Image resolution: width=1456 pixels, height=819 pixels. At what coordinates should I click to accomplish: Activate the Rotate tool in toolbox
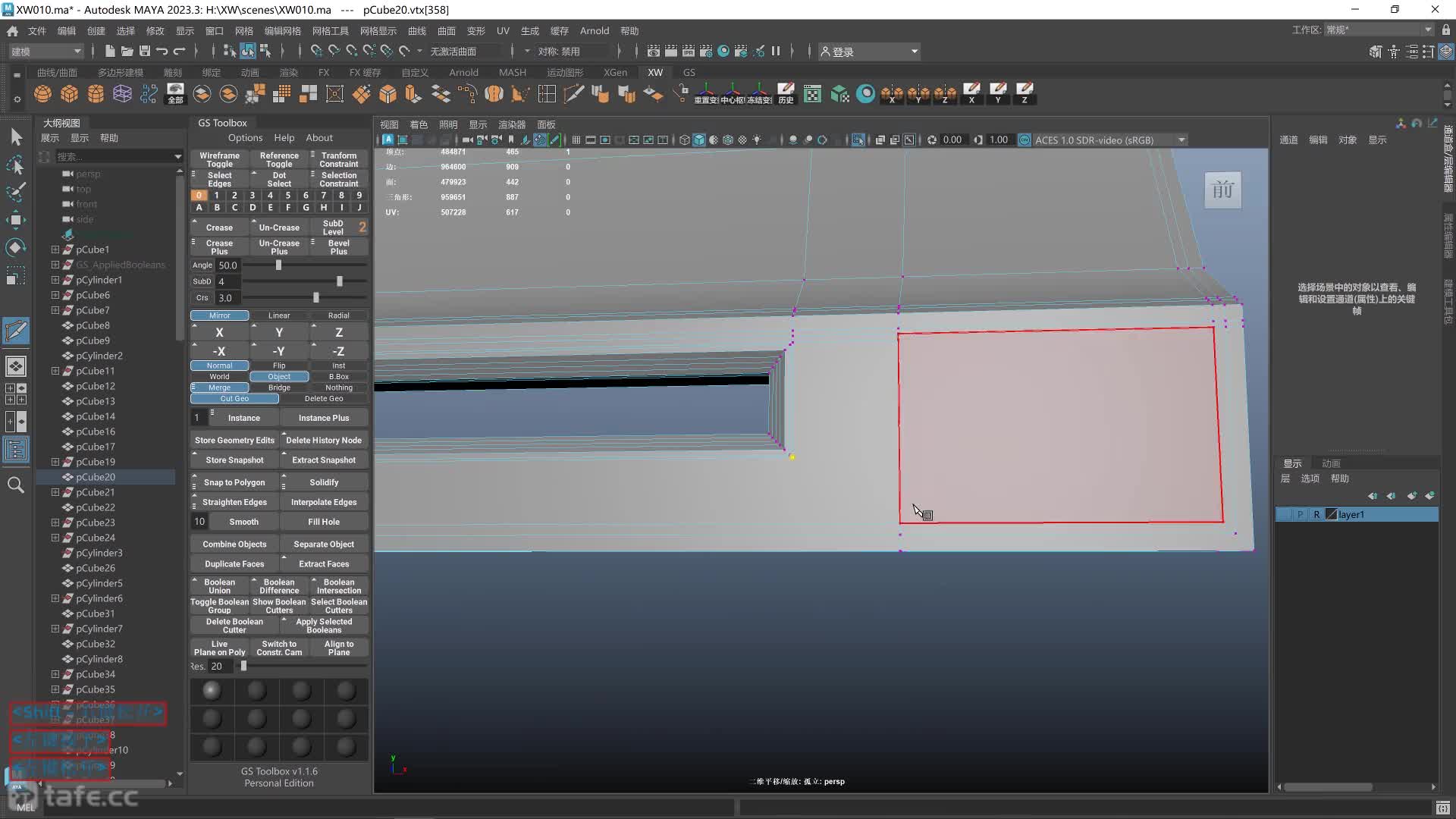click(x=16, y=247)
